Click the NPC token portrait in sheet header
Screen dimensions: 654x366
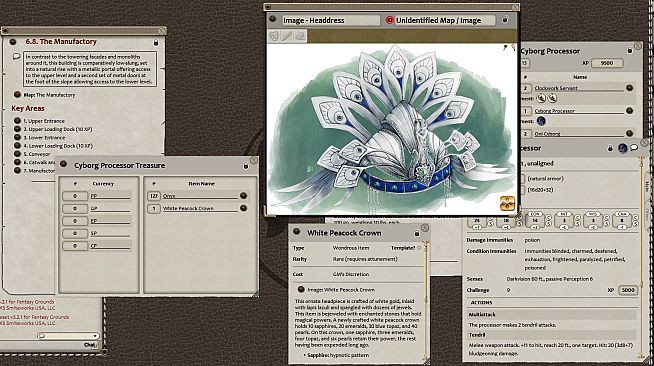(x=623, y=148)
